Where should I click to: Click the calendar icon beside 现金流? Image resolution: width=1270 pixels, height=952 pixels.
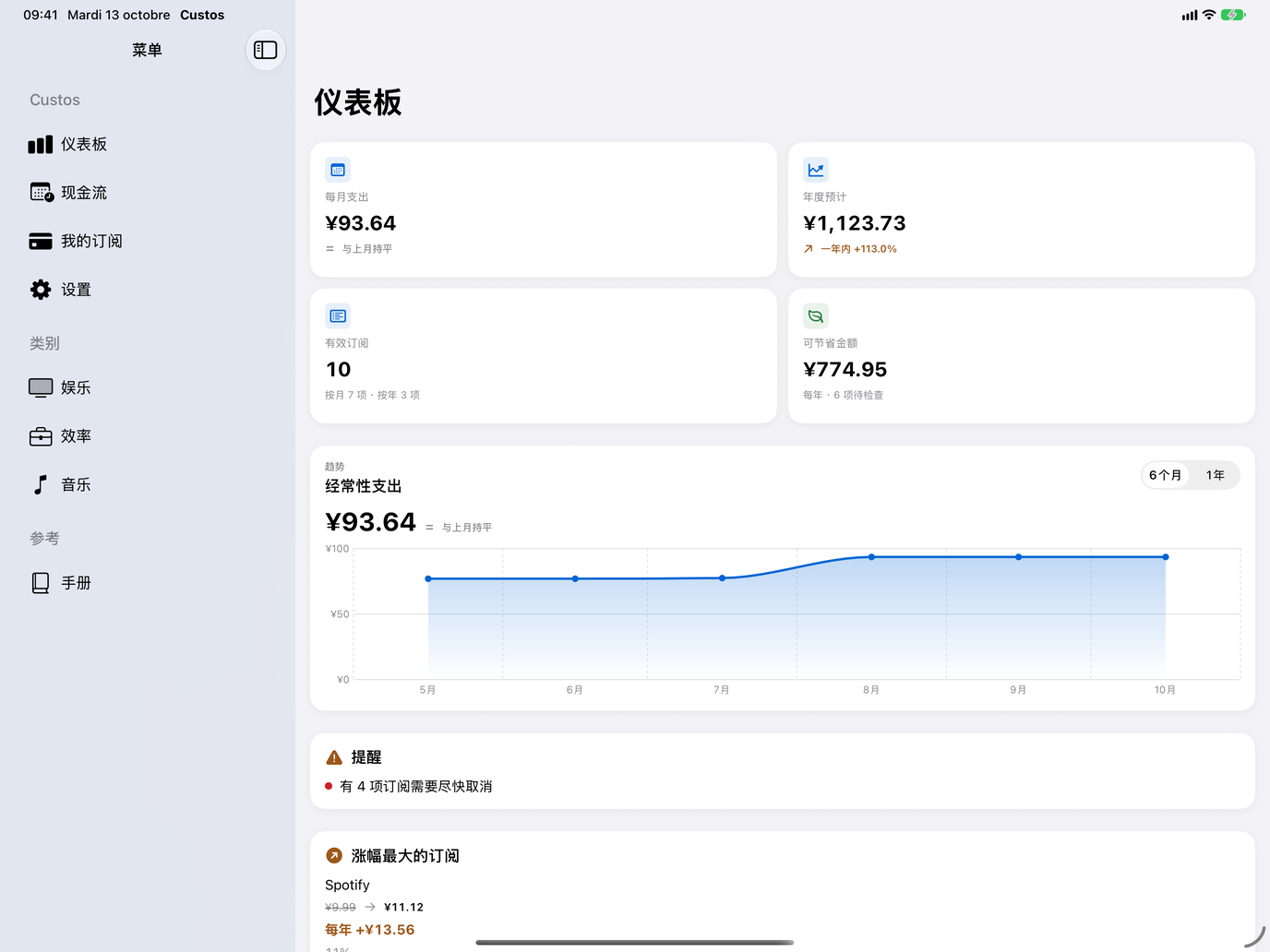[x=42, y=192]
